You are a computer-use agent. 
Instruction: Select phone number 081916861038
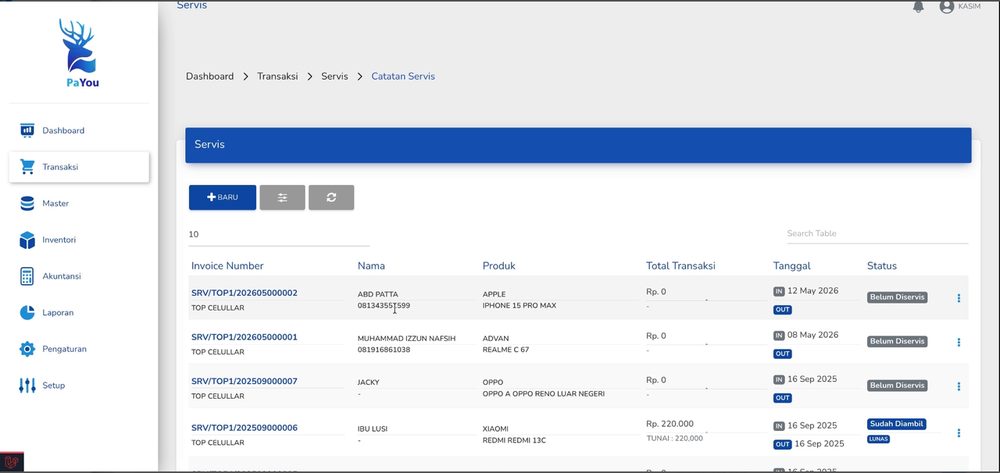tap(384, 349)
